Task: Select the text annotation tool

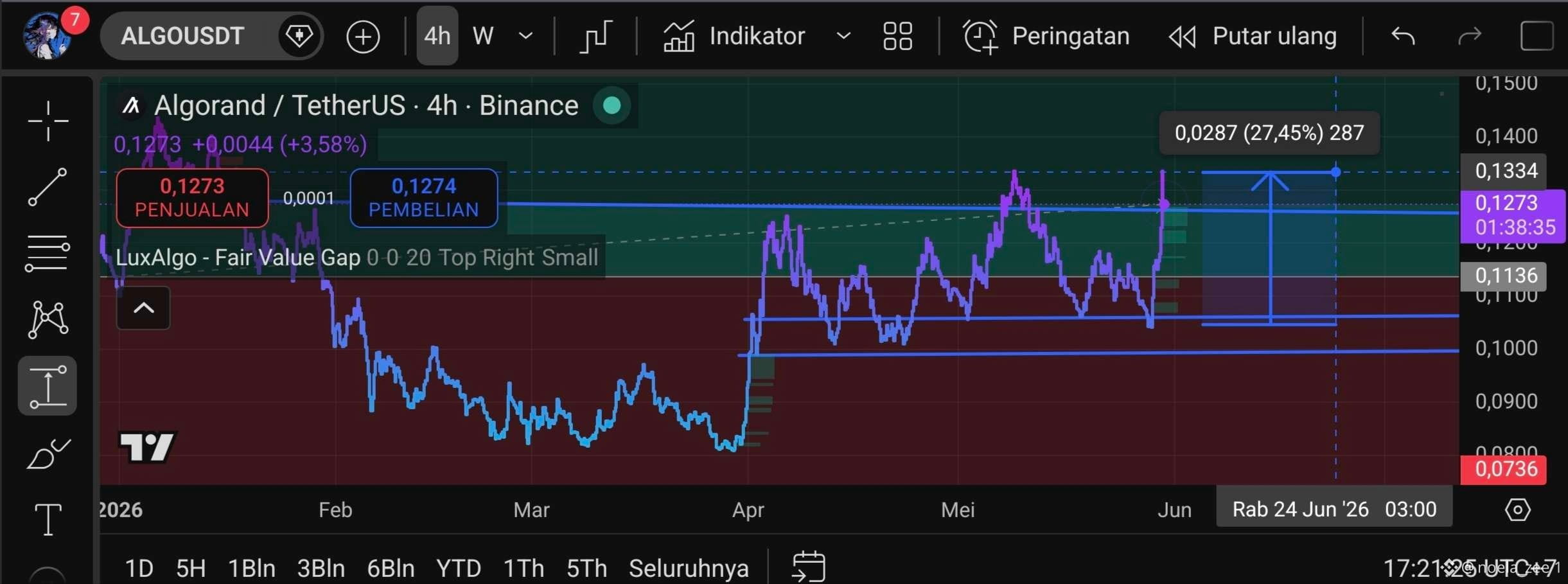Action: point(48,519)
